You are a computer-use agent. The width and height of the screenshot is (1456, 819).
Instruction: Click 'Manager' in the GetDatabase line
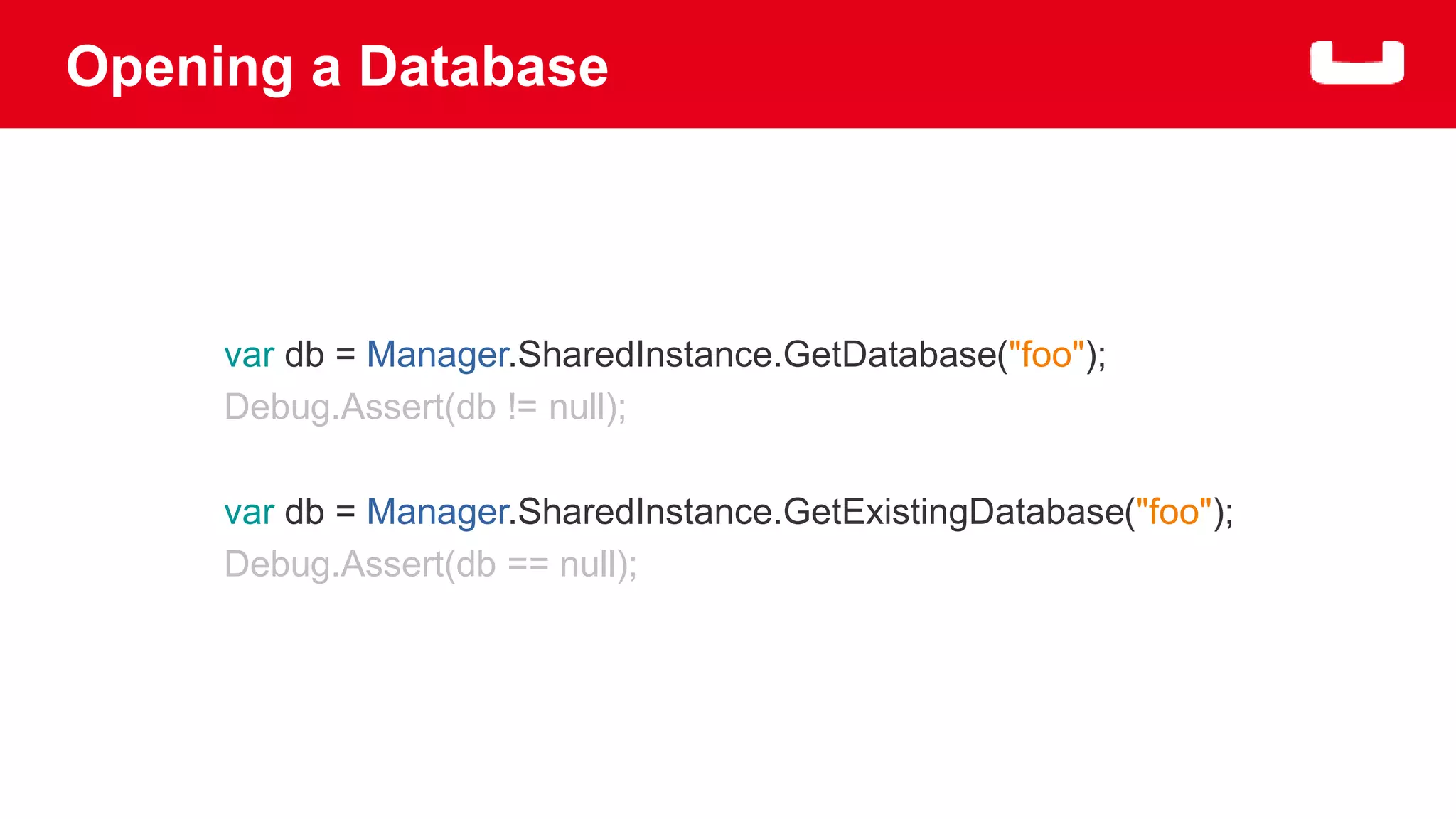[x=437, y=355]
